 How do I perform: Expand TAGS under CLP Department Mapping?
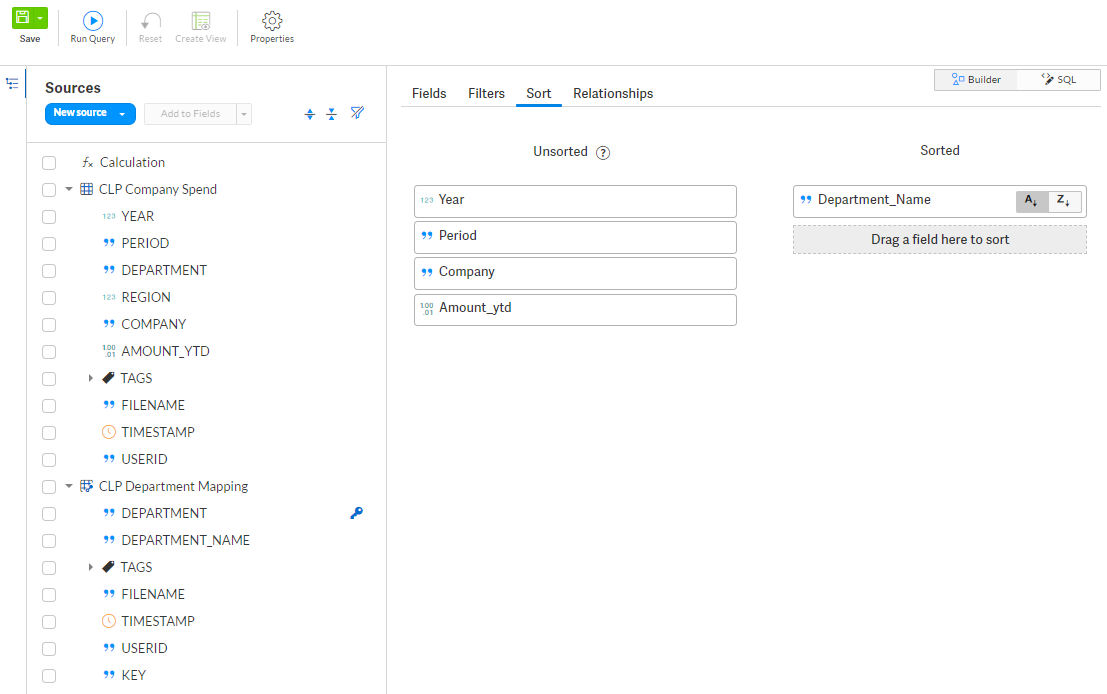click(90, 567)
